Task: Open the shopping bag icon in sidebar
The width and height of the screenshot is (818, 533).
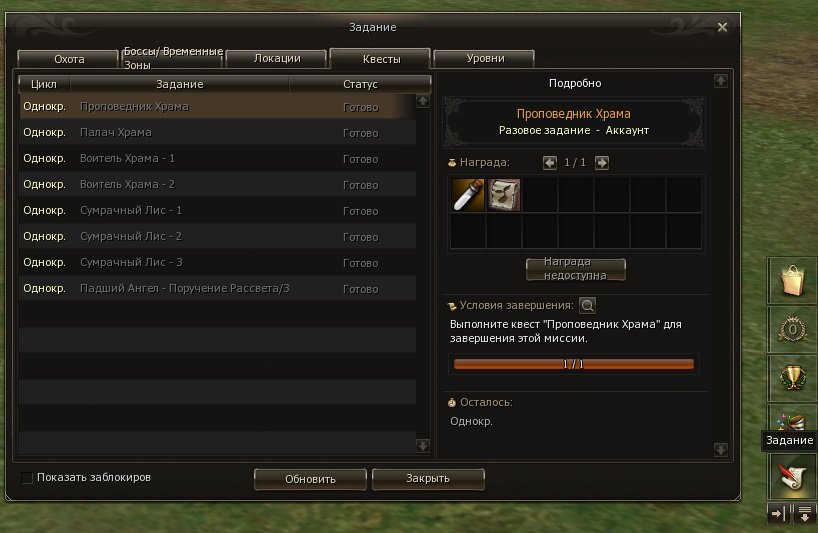Action: (x=792, y=280)
